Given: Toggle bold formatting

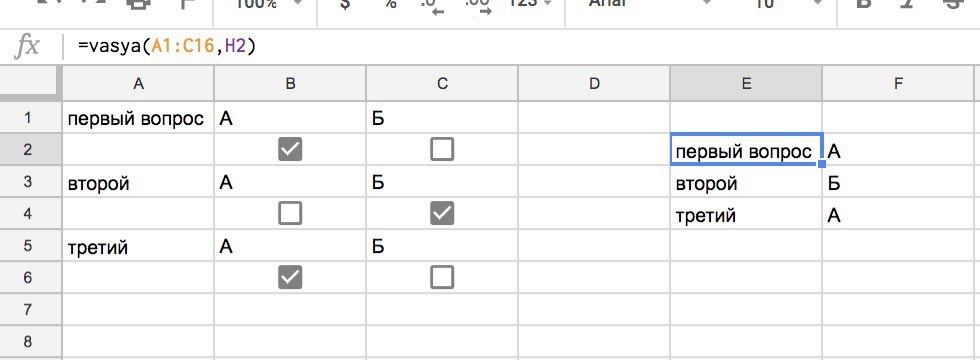Looking at the screenshot, I should click(864, 4).
